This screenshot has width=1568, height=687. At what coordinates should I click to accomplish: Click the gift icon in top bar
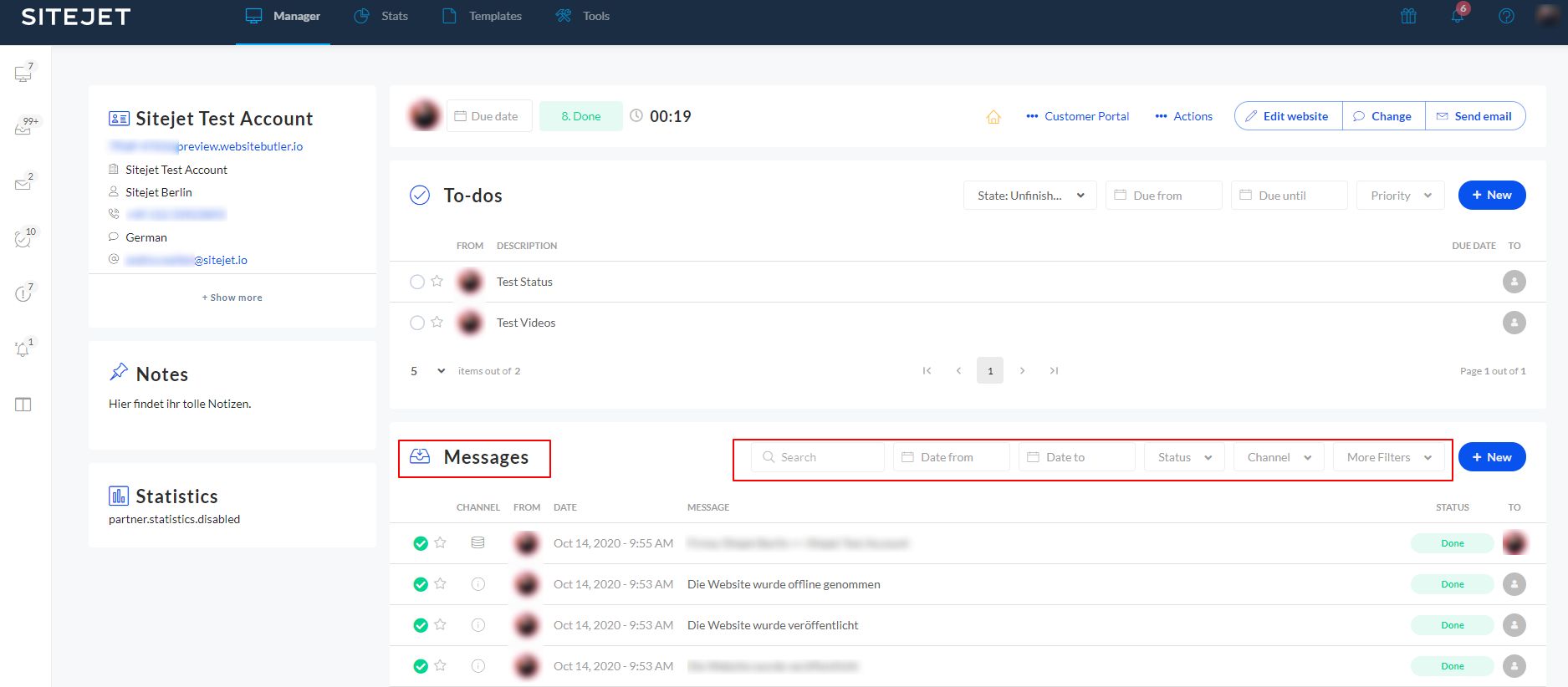pyautogui.click(x=1408, y=16)
